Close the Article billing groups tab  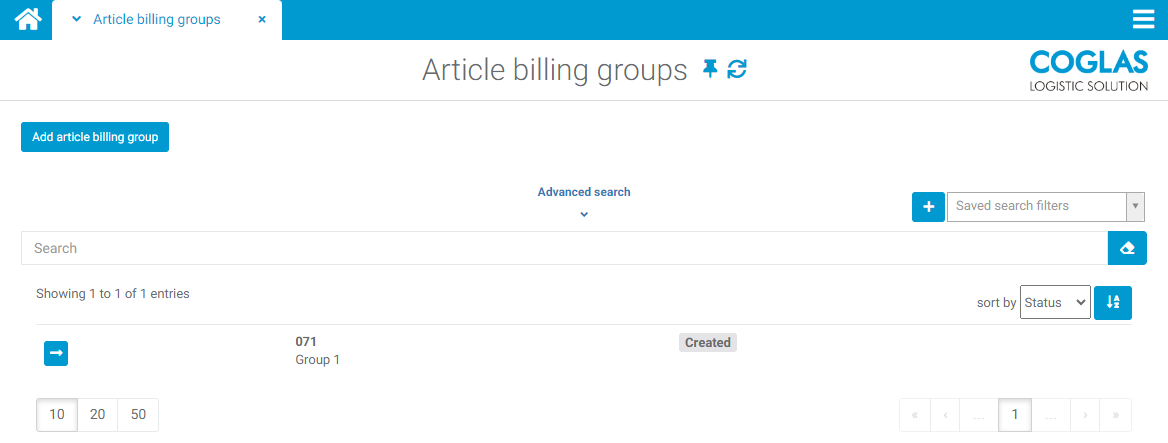click(262, 20)
